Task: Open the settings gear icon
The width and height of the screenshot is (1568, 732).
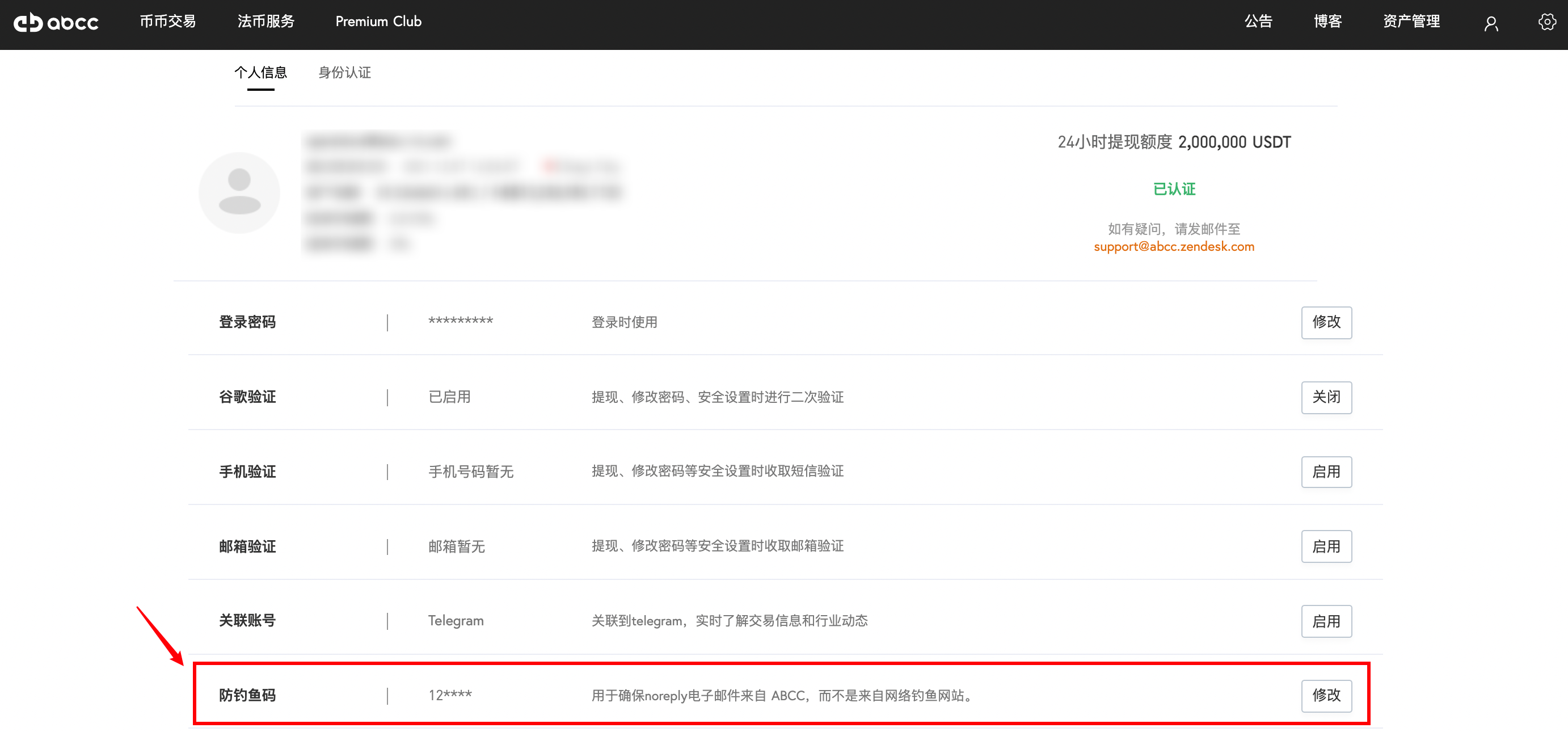Action: point(1546,22)
